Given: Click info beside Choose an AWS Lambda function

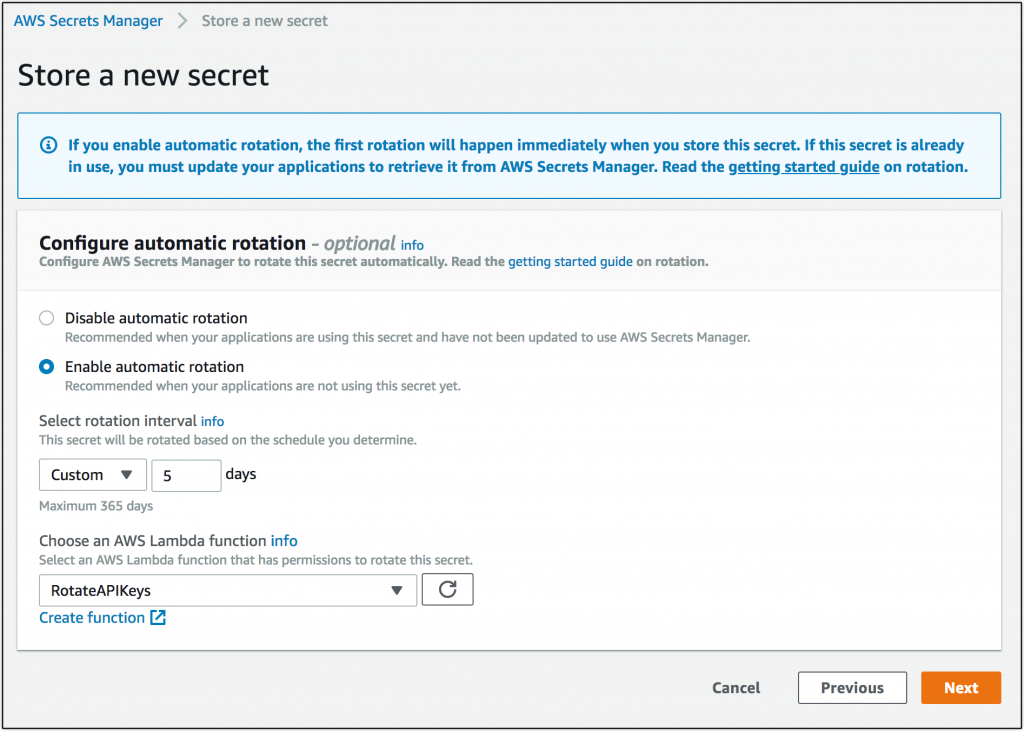Looking at the screenshot, I should pyautogui.click(x=283, y=540).
